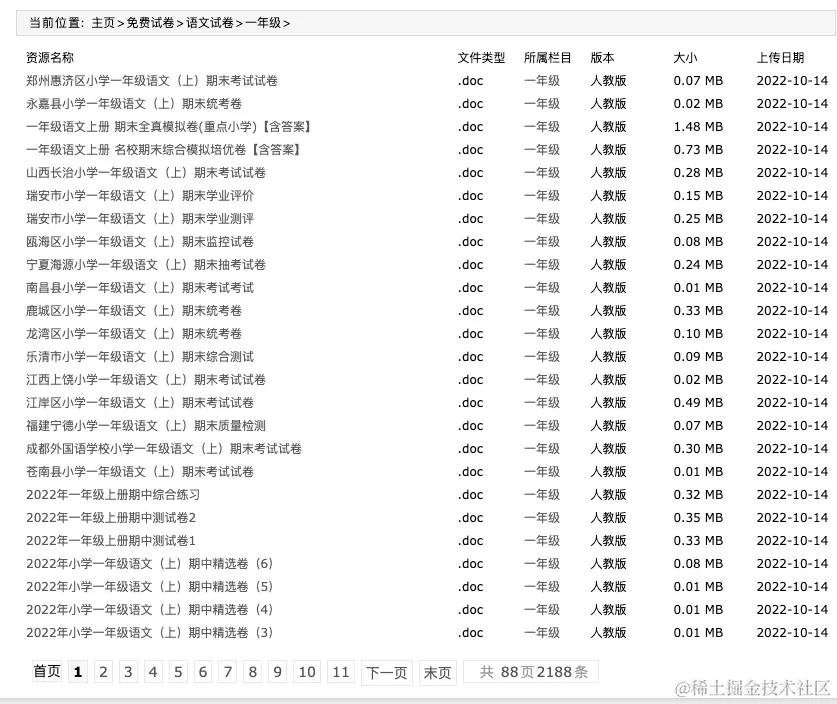Click the 0.35 MB size value
This screenshot has width=837, height=704.
[x=698, y=517]
